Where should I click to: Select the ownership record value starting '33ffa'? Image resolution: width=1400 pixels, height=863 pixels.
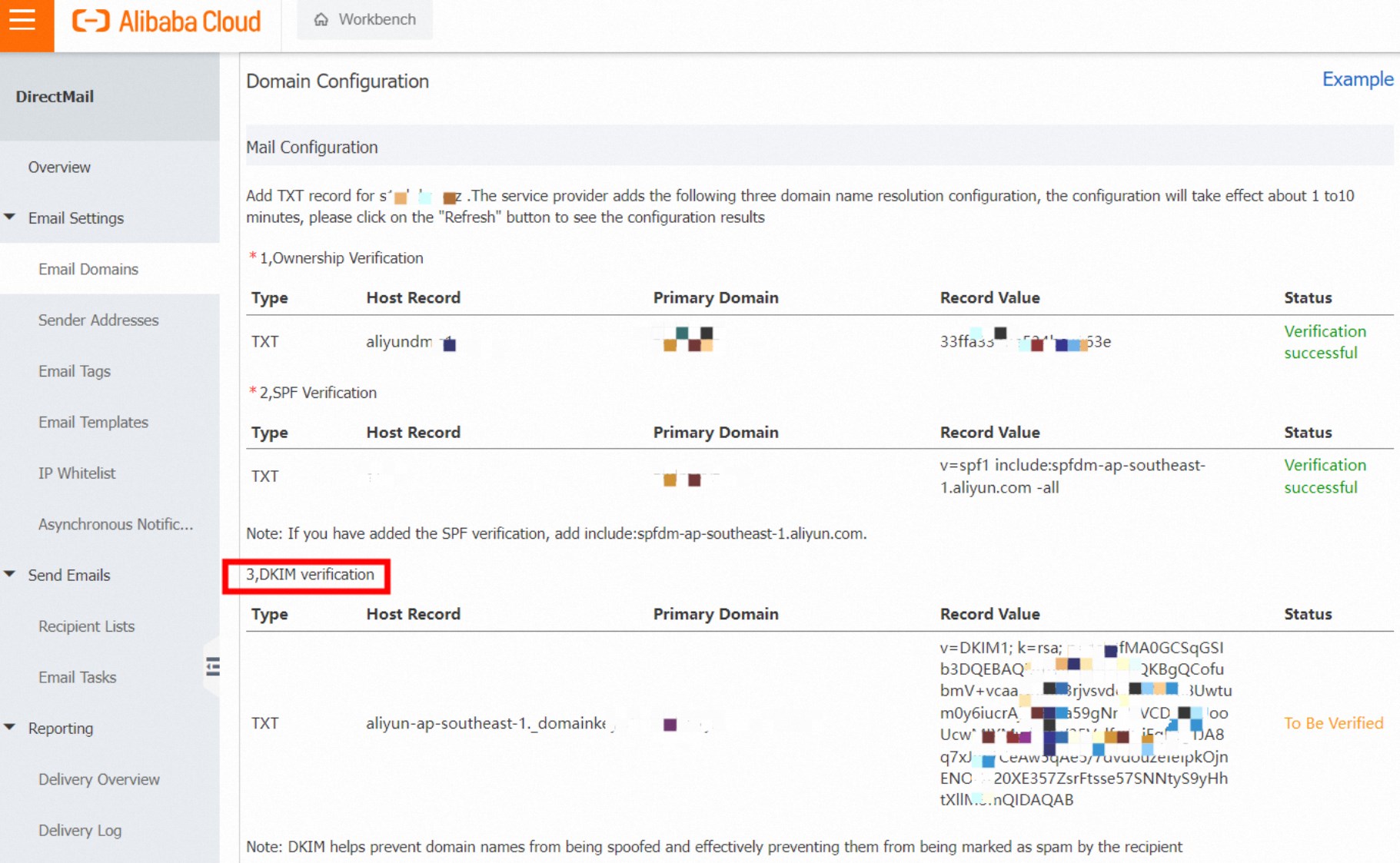click(1025, 341)
